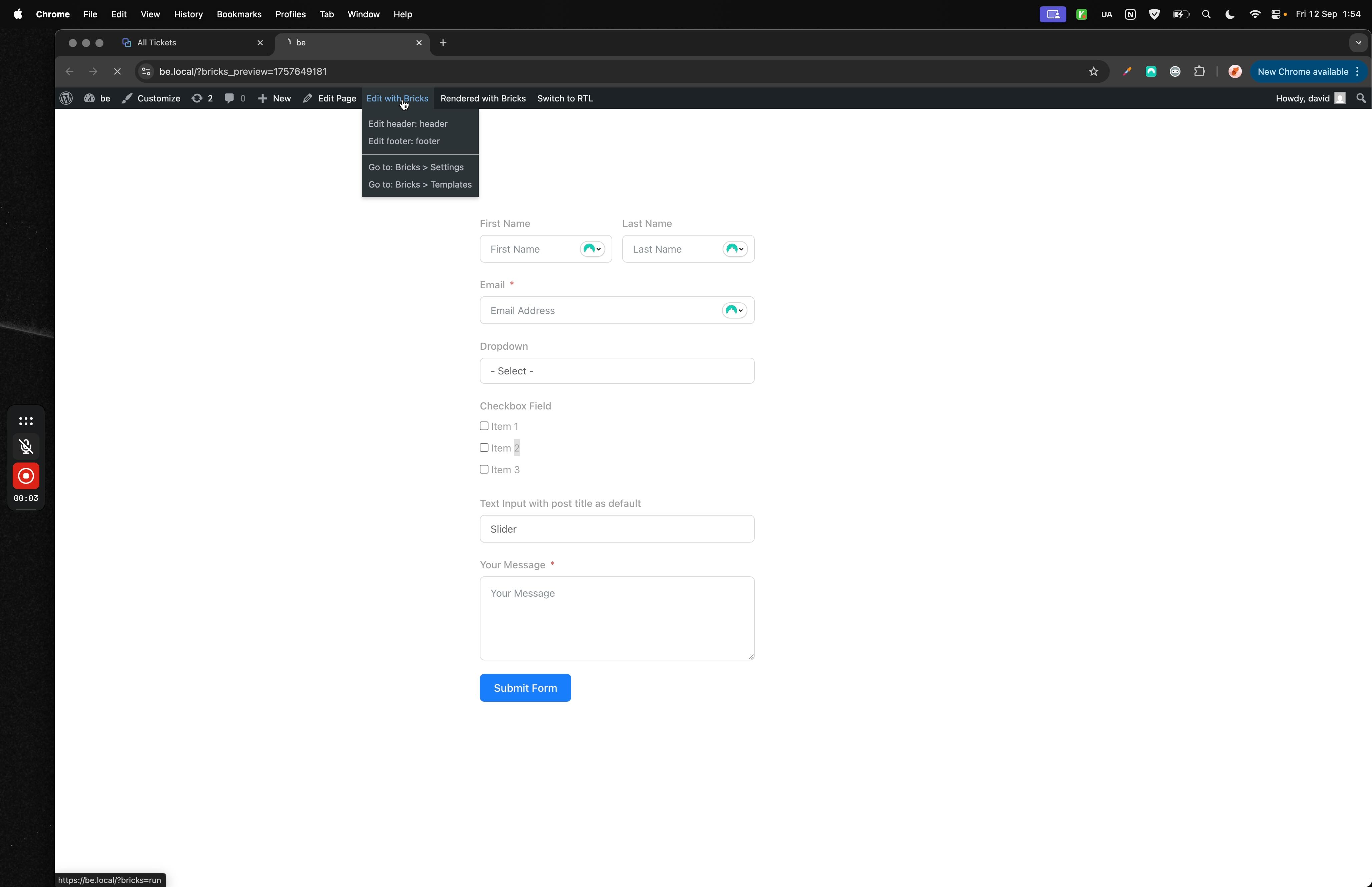Screen dimensions: 1372x887
Task: Open New Chrome available menu dots
Action: [x=1358, y=71]
